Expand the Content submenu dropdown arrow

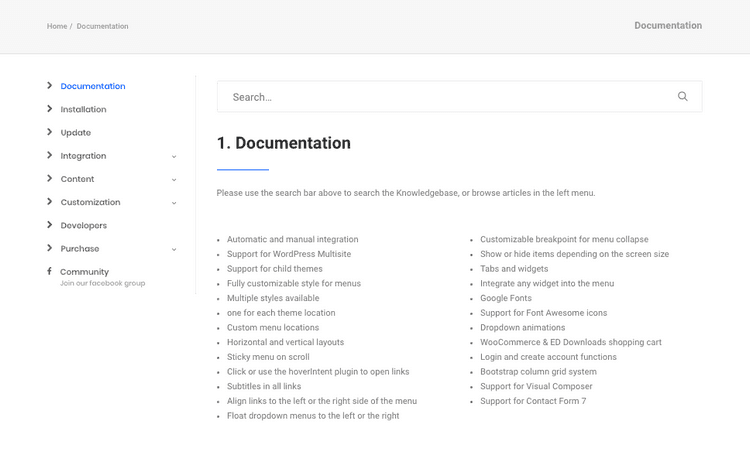coord(174,180)
